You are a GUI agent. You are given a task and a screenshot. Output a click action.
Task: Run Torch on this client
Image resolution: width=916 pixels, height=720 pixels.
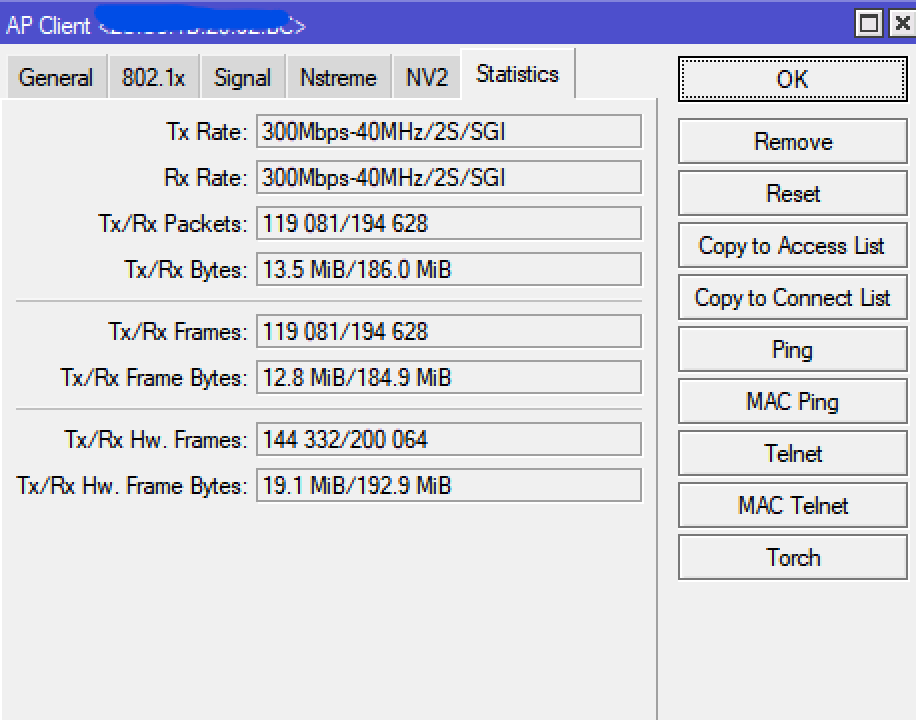coord(793,558)
